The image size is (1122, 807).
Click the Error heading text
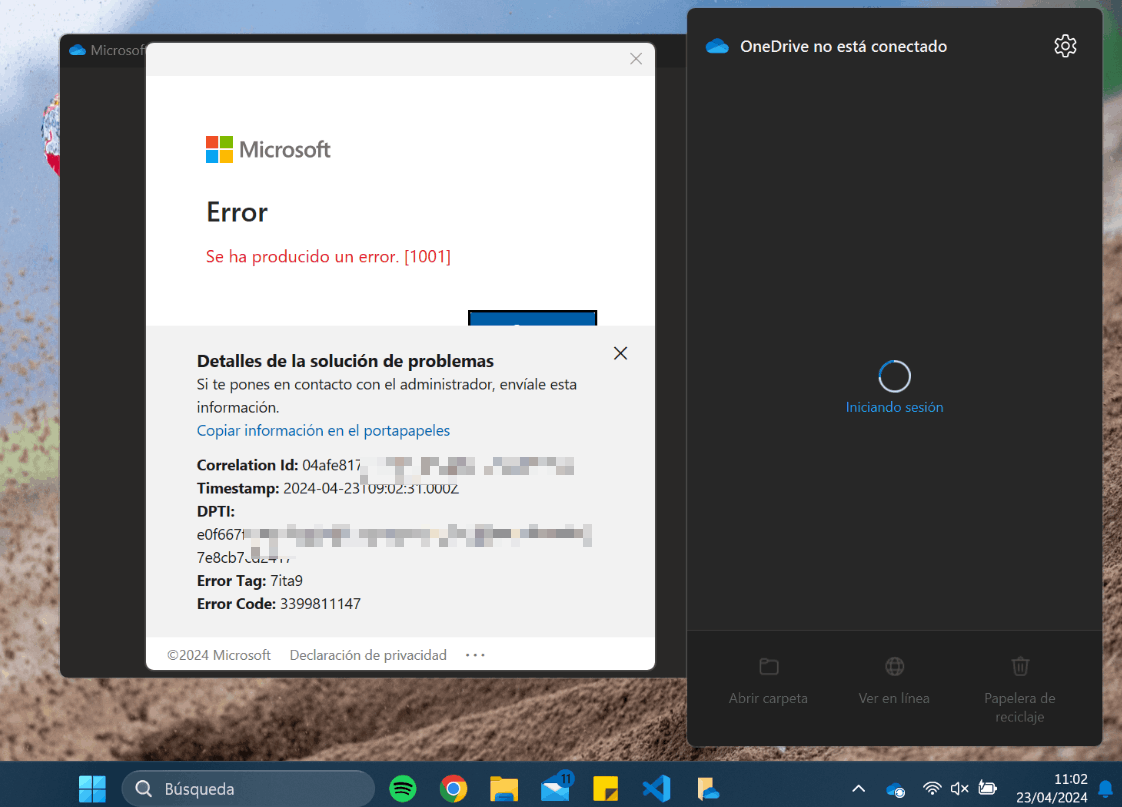pos(237,212)
